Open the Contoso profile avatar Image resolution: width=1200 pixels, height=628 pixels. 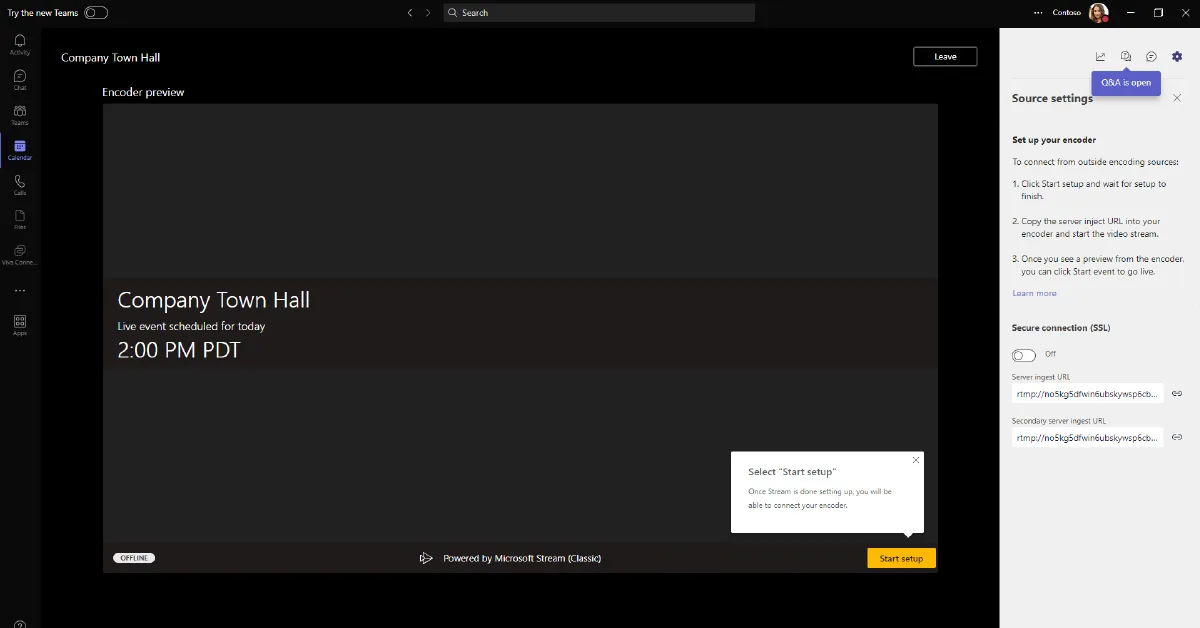[1098, 13]
